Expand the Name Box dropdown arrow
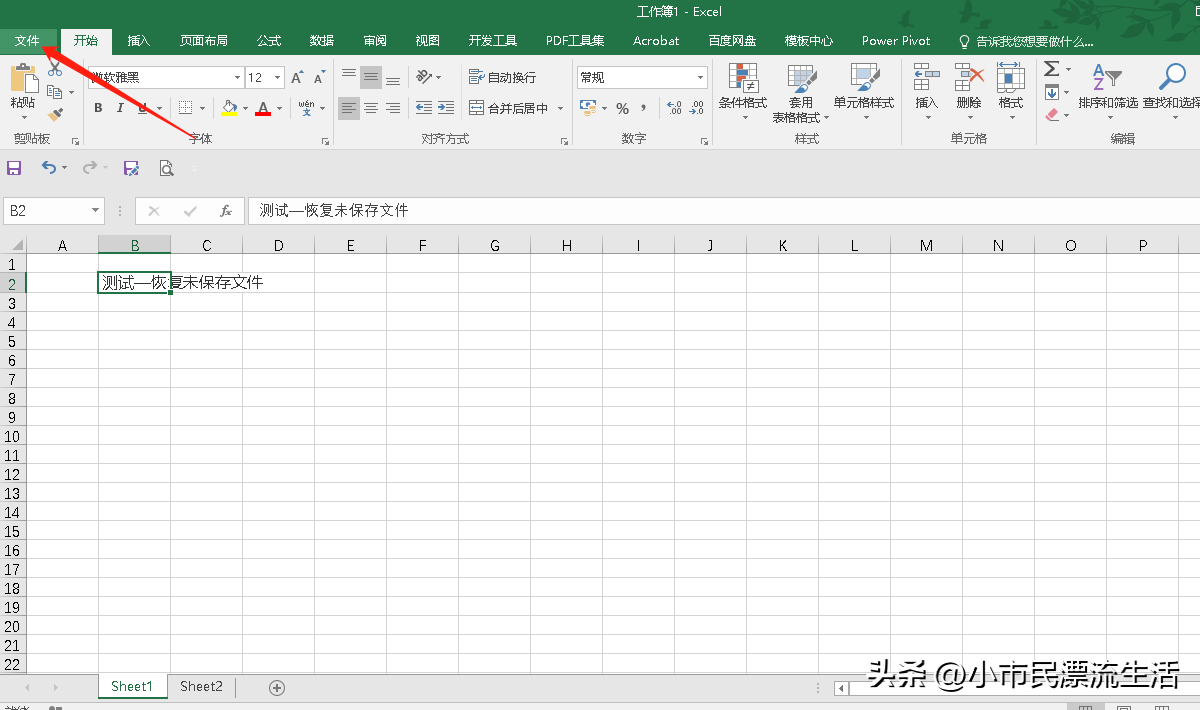Viewport: 1200px width, 710px height. pos(96,211)
